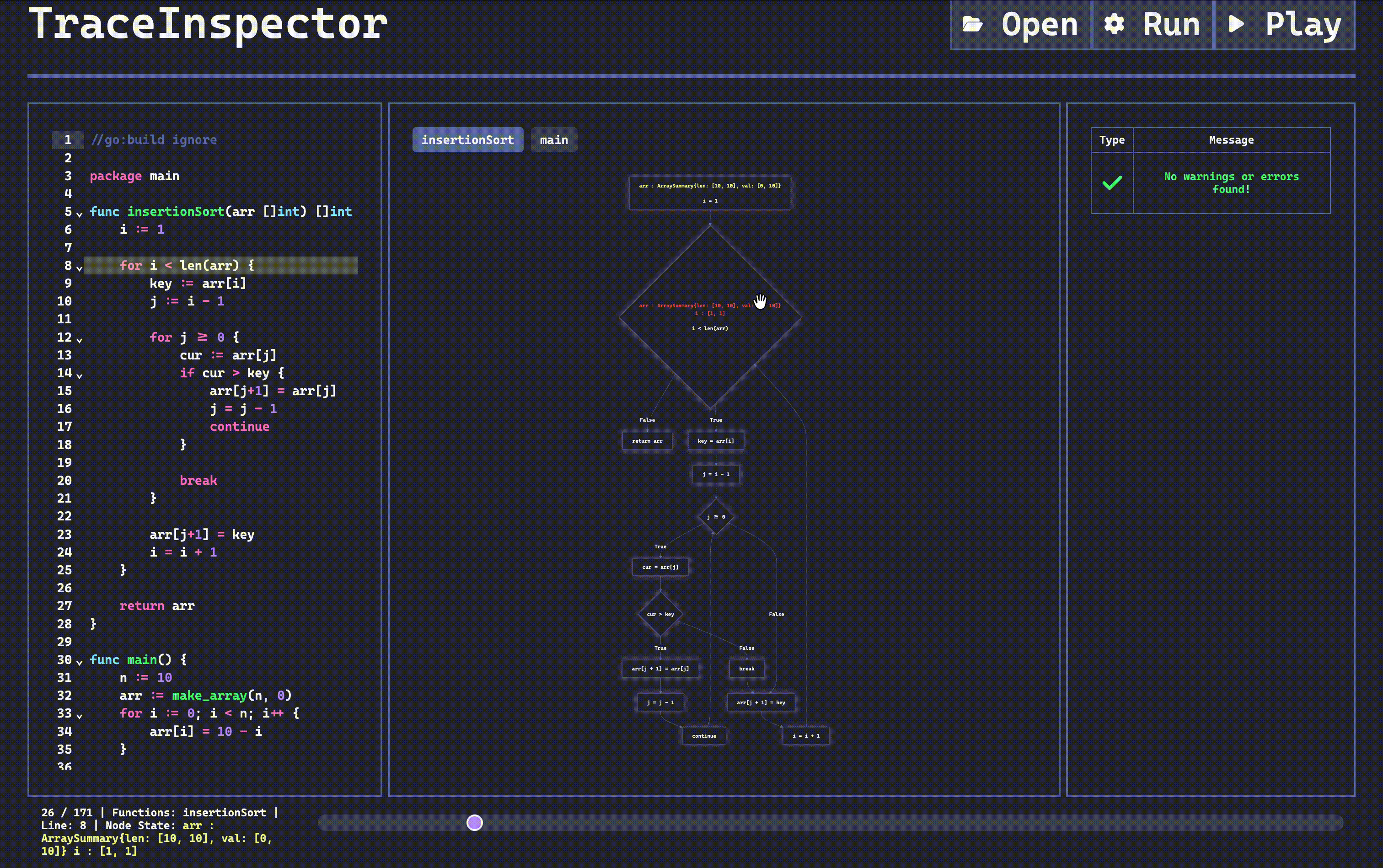
Task: Click 'arr[j+1] = key' on line 23
Action: click(x=202, y=535)
